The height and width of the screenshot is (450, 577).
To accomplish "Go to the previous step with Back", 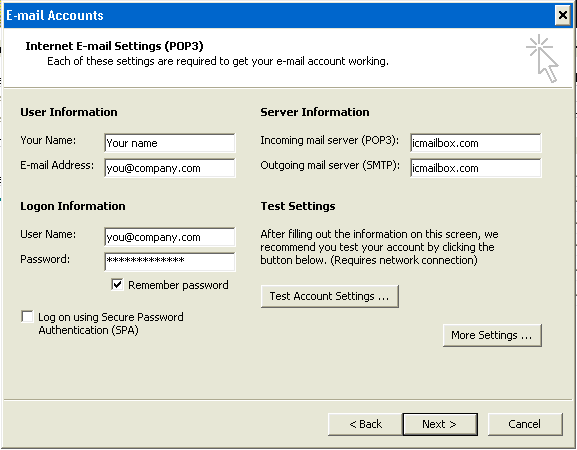I will coord(365,424).
